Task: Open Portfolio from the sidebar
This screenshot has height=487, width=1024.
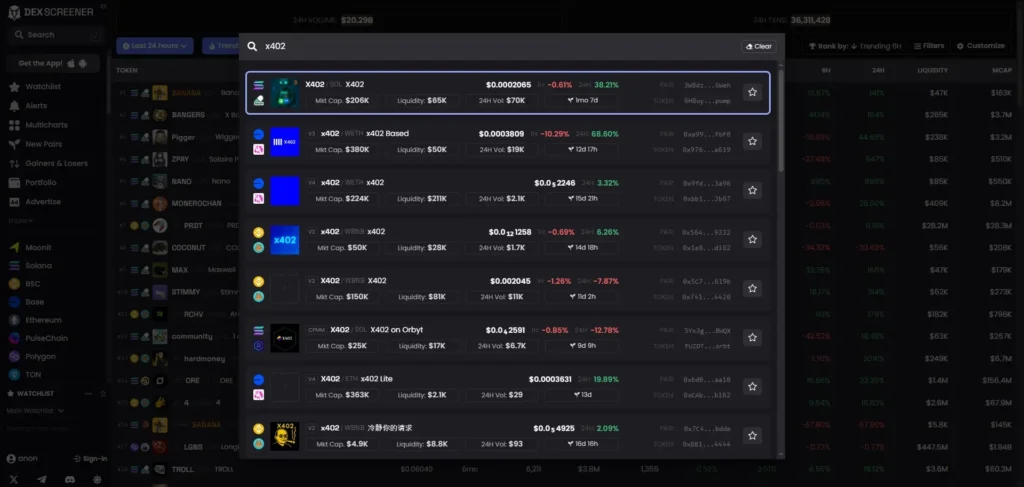Action: click(40, 183)
